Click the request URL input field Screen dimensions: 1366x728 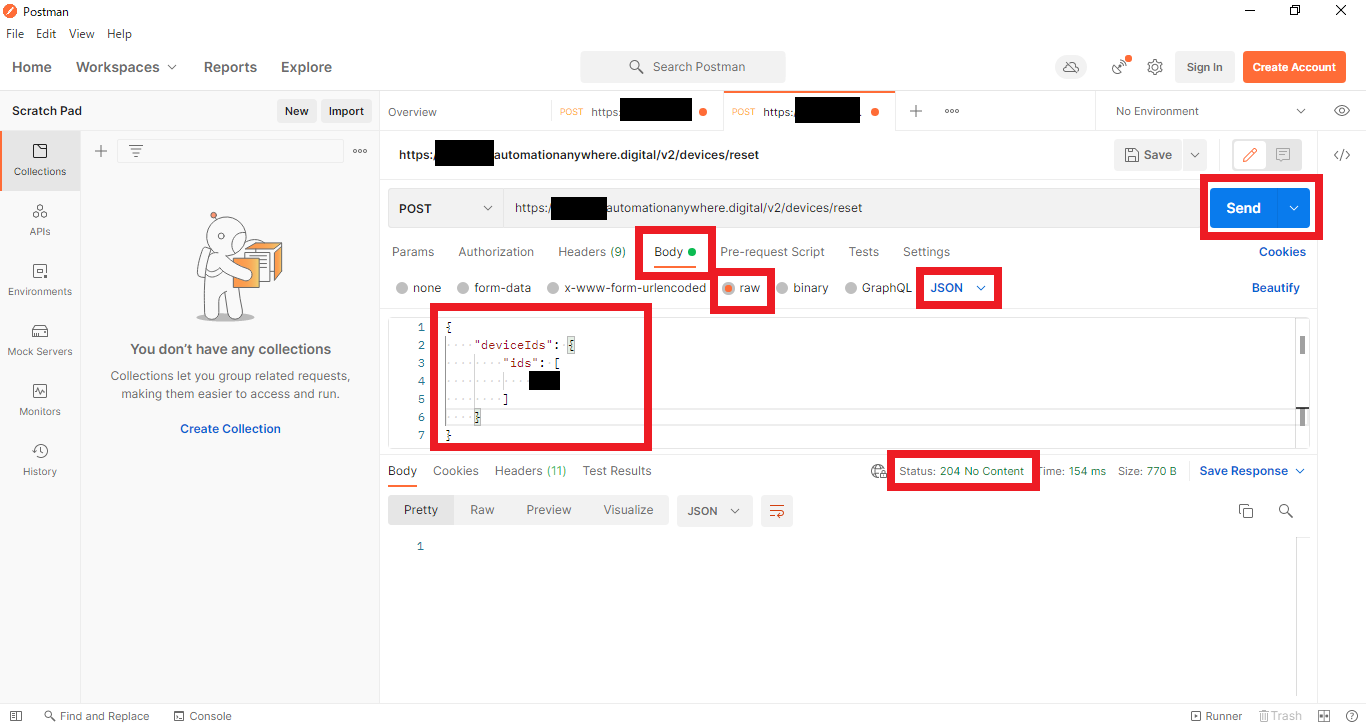pyautogui.click(x=850, y=208)
